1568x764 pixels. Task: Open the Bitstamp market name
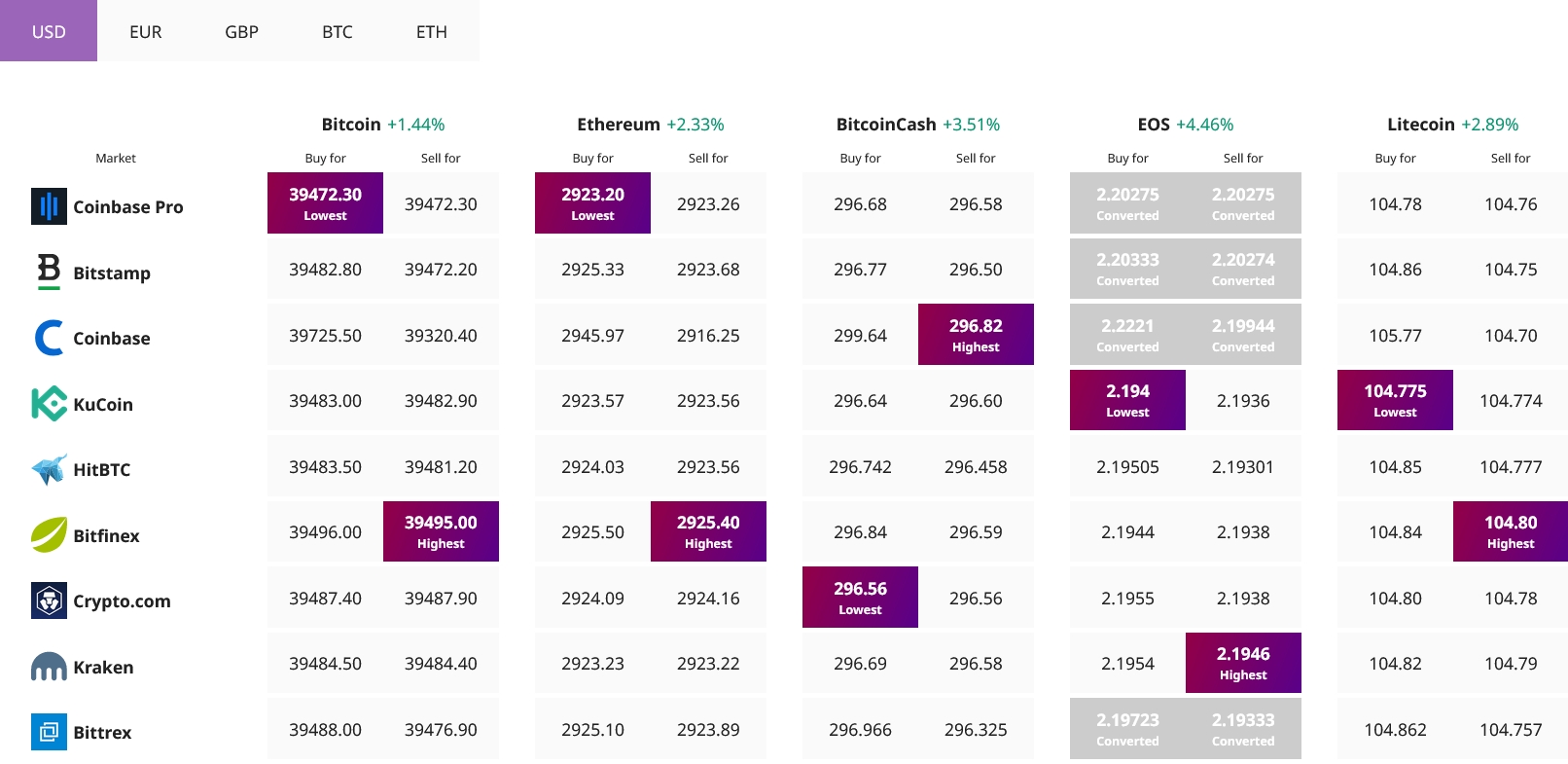[112, 273]
